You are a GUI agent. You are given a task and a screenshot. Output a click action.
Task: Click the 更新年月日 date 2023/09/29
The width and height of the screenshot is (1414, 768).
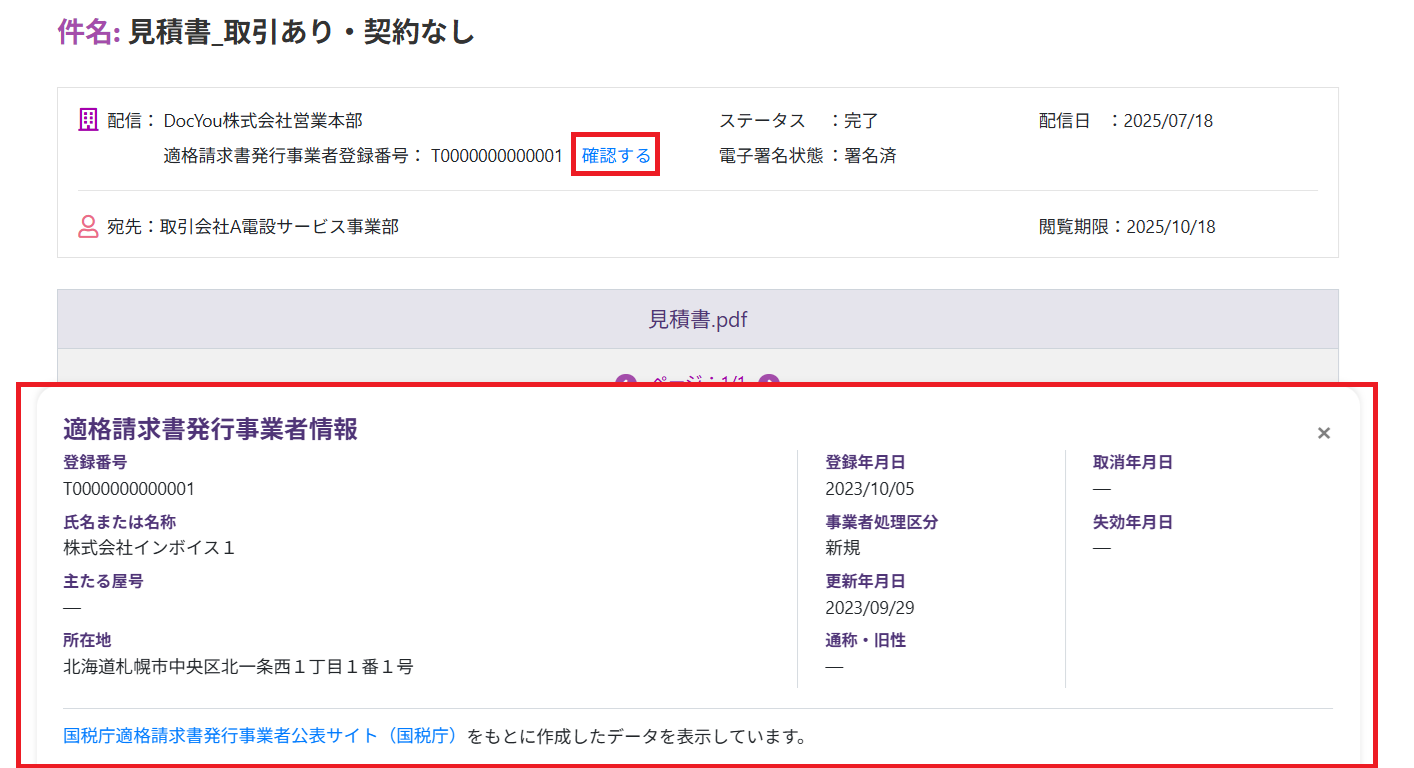point(869,607)
